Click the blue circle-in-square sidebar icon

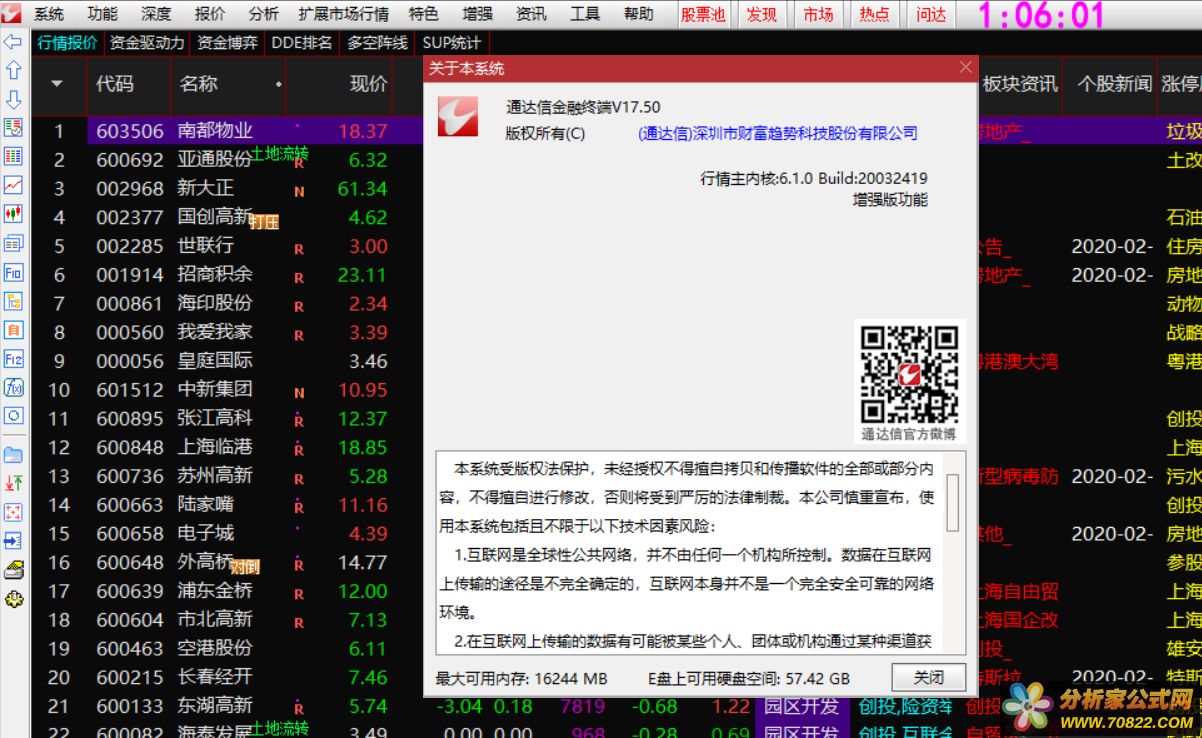13,416
